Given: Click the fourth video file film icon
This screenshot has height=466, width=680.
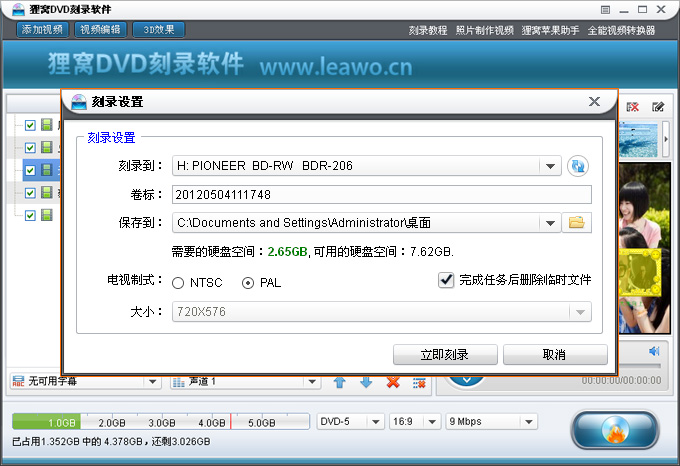Looking at the screenshot, I should [47, 192].
